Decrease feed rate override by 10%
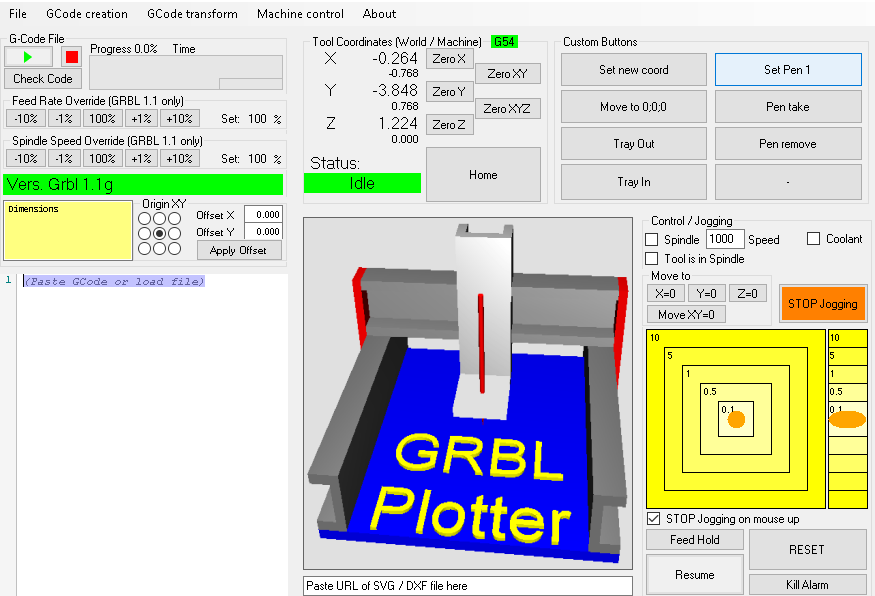Viewport: 875px width, 596px height. pyautogui.click(x=26, y=118)
